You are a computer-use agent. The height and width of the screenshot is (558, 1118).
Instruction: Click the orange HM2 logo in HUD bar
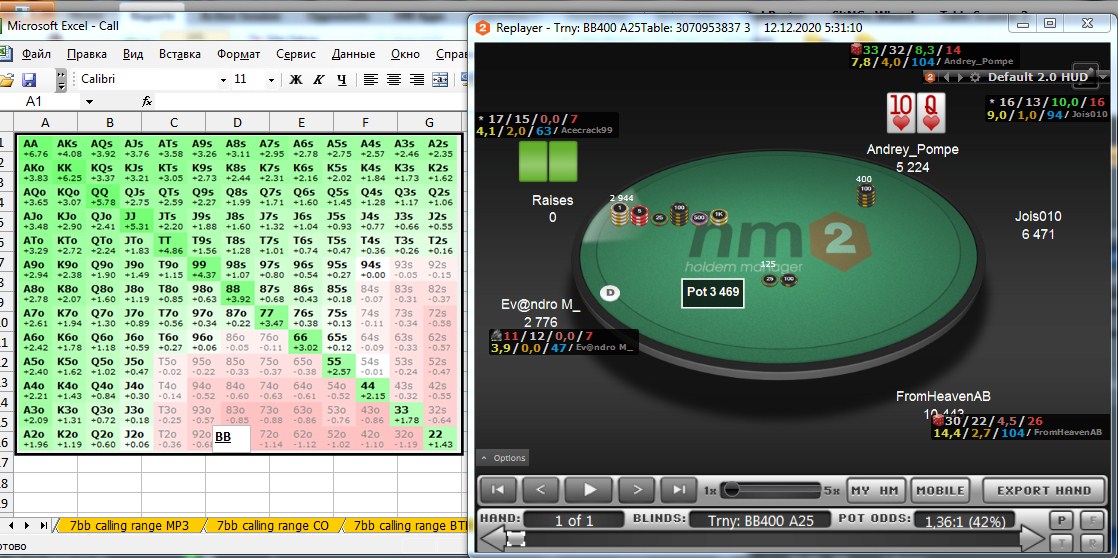930,77
